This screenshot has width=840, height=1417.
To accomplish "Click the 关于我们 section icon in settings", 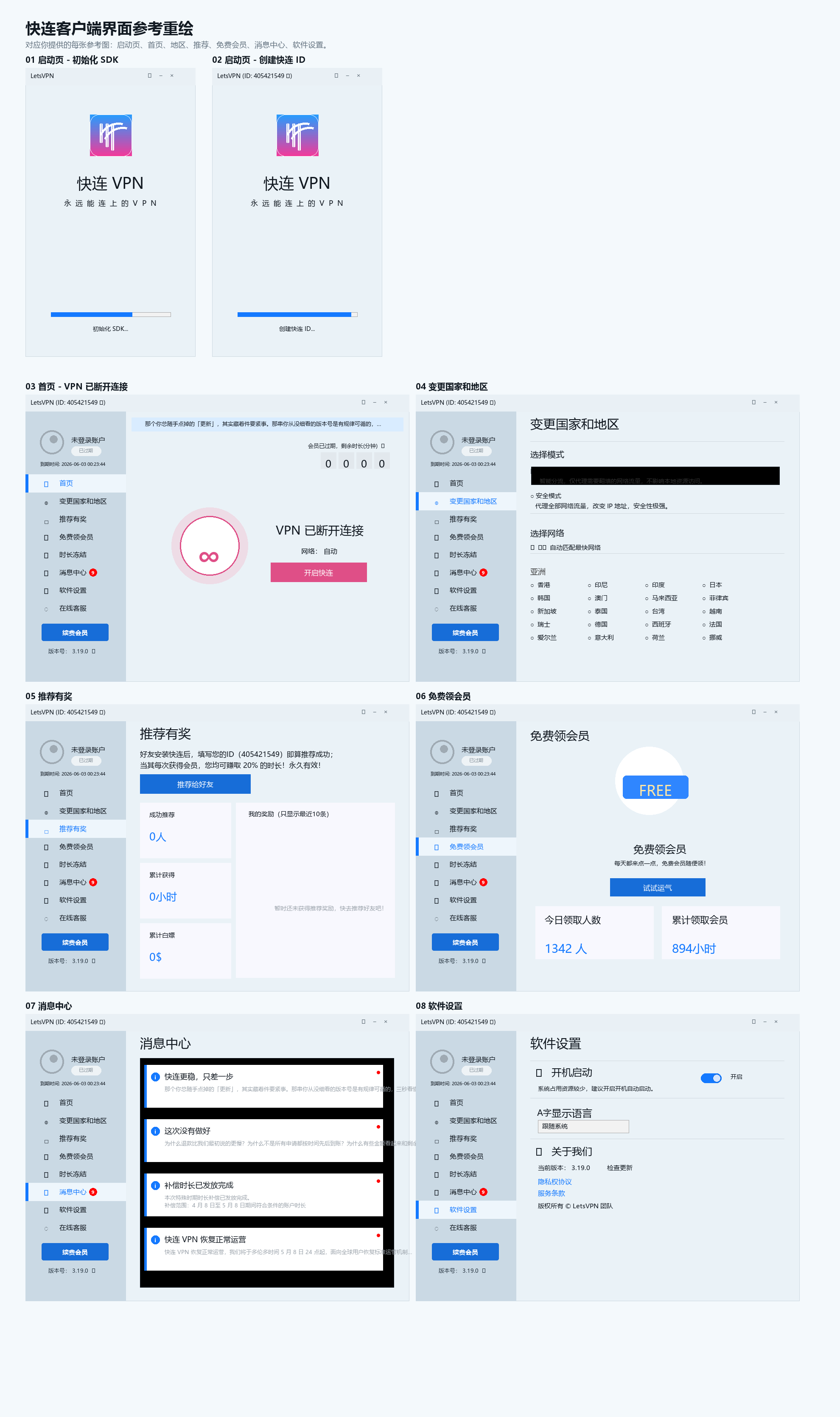I will 539,1151.
